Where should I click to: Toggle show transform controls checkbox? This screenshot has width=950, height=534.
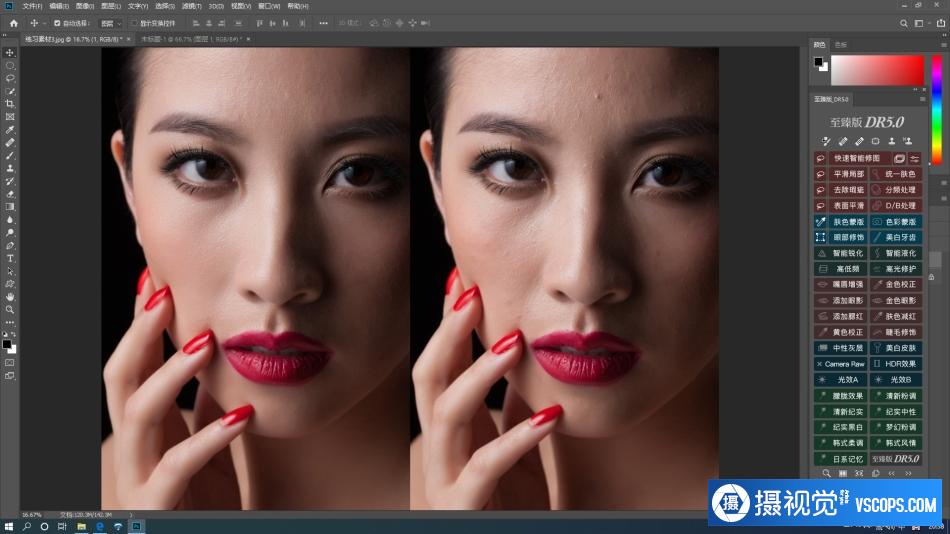[x=135, y=23]
